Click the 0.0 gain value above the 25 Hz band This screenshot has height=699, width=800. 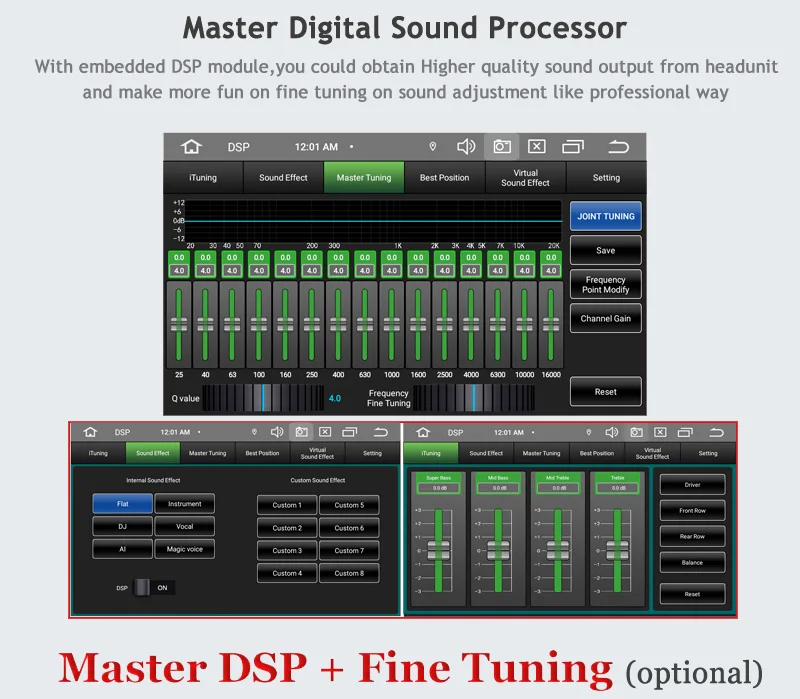[x=179, y=258]
